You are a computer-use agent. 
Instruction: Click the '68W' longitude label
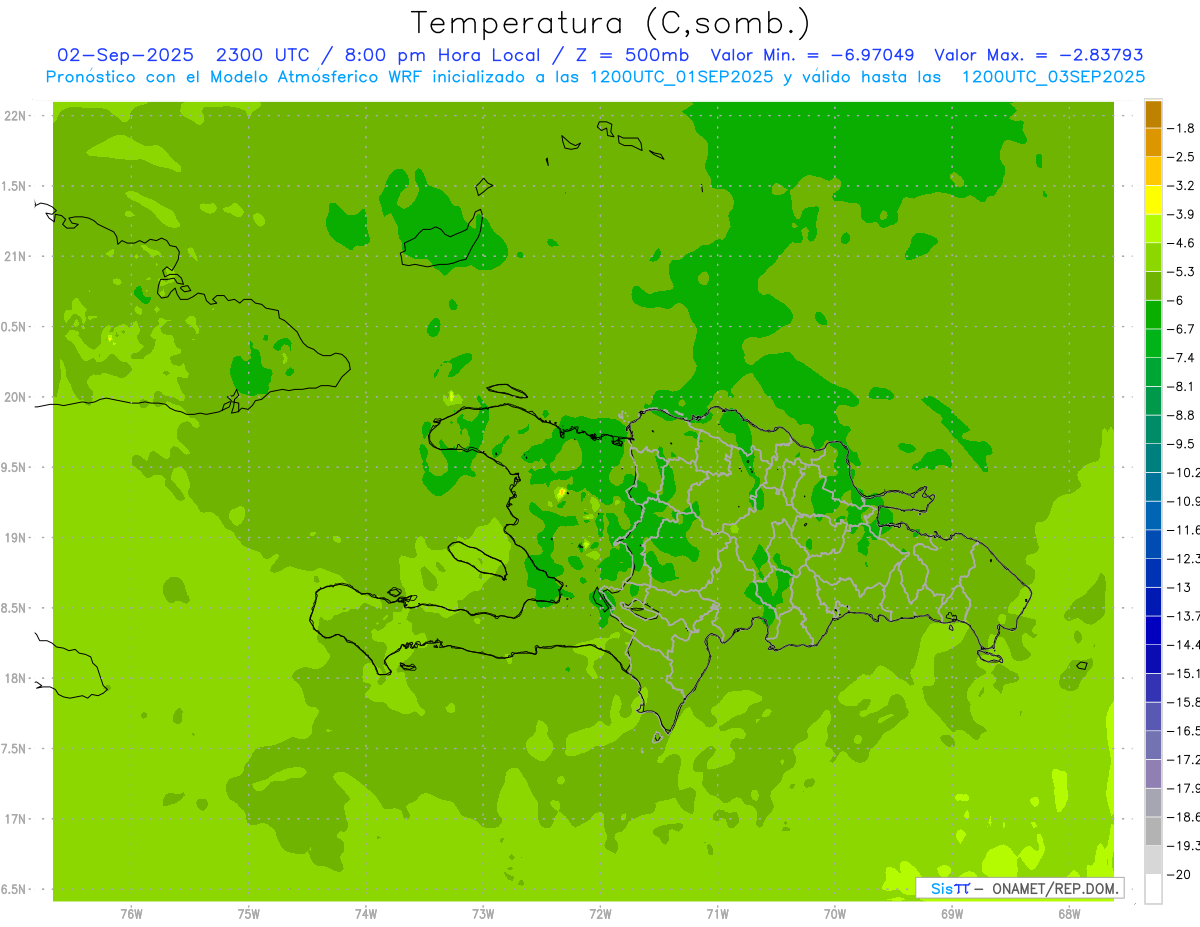pos(1069,914)
